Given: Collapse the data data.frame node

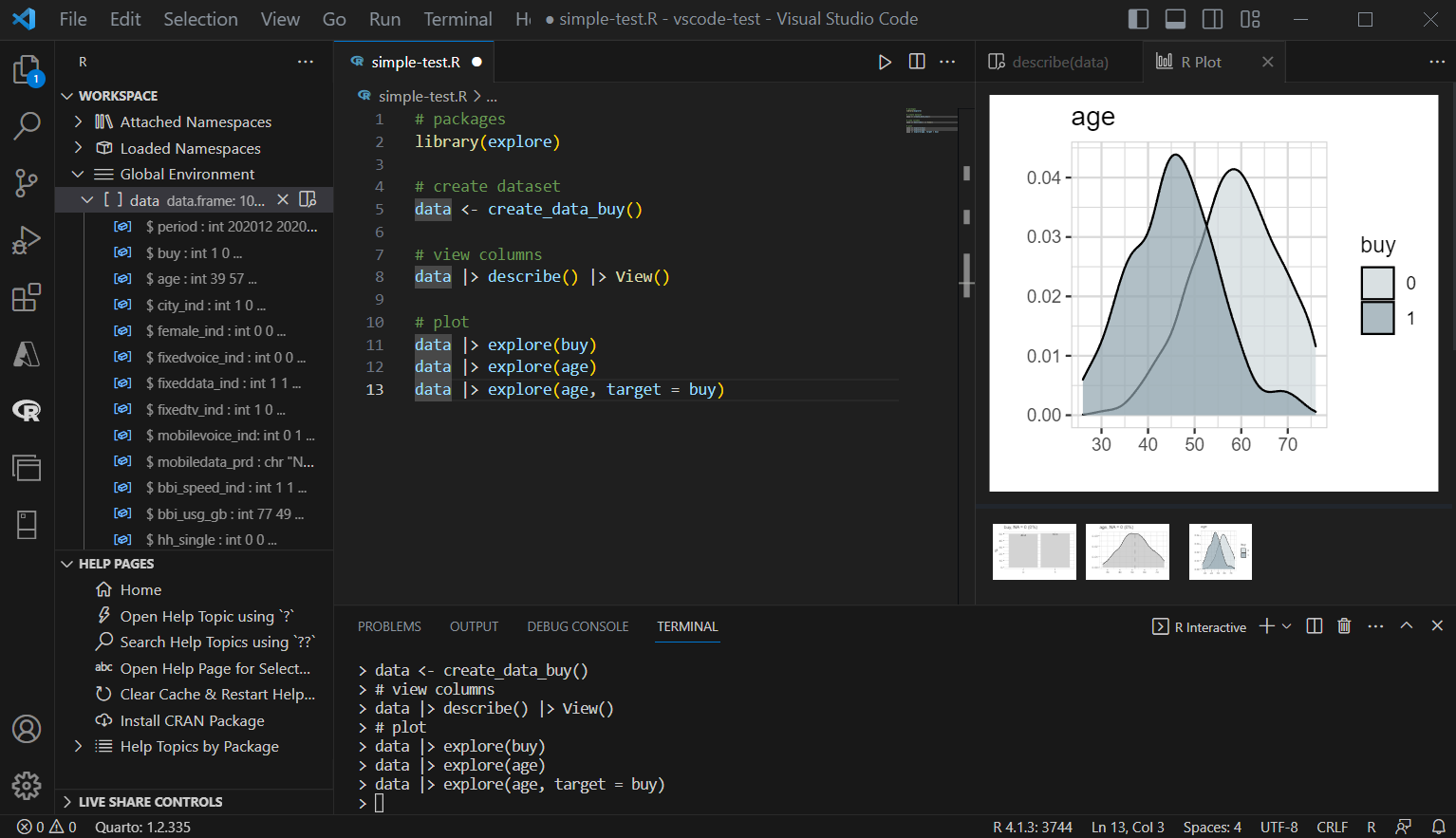Looking at the screenshot, I should (x=87, y=199).
